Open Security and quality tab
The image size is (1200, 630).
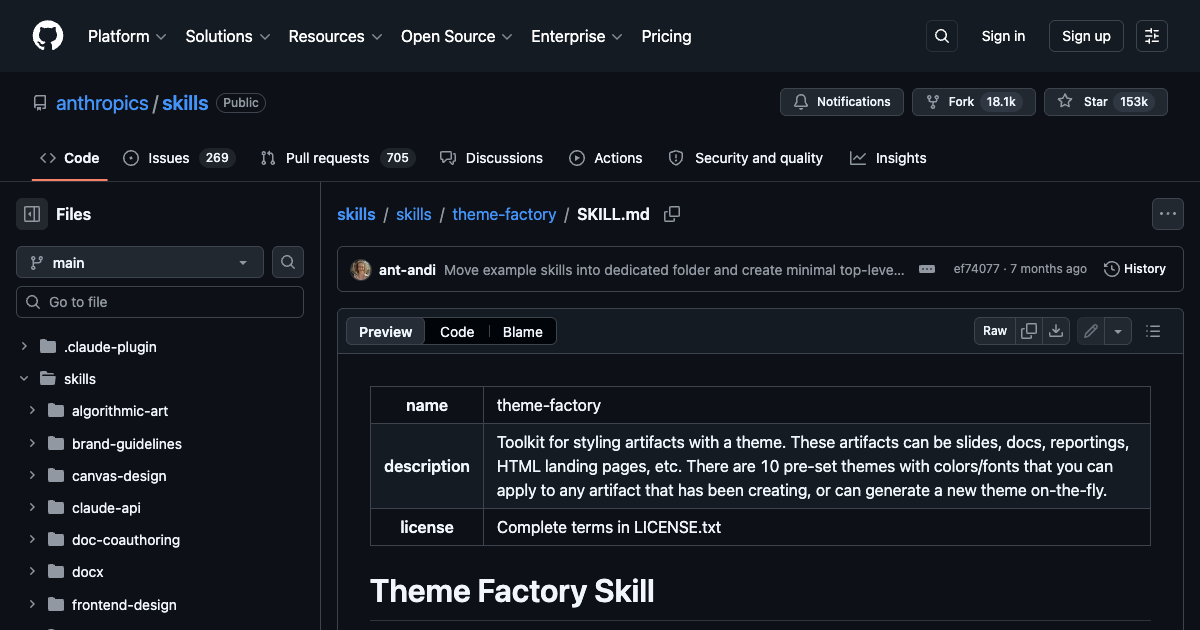[746, 158]
